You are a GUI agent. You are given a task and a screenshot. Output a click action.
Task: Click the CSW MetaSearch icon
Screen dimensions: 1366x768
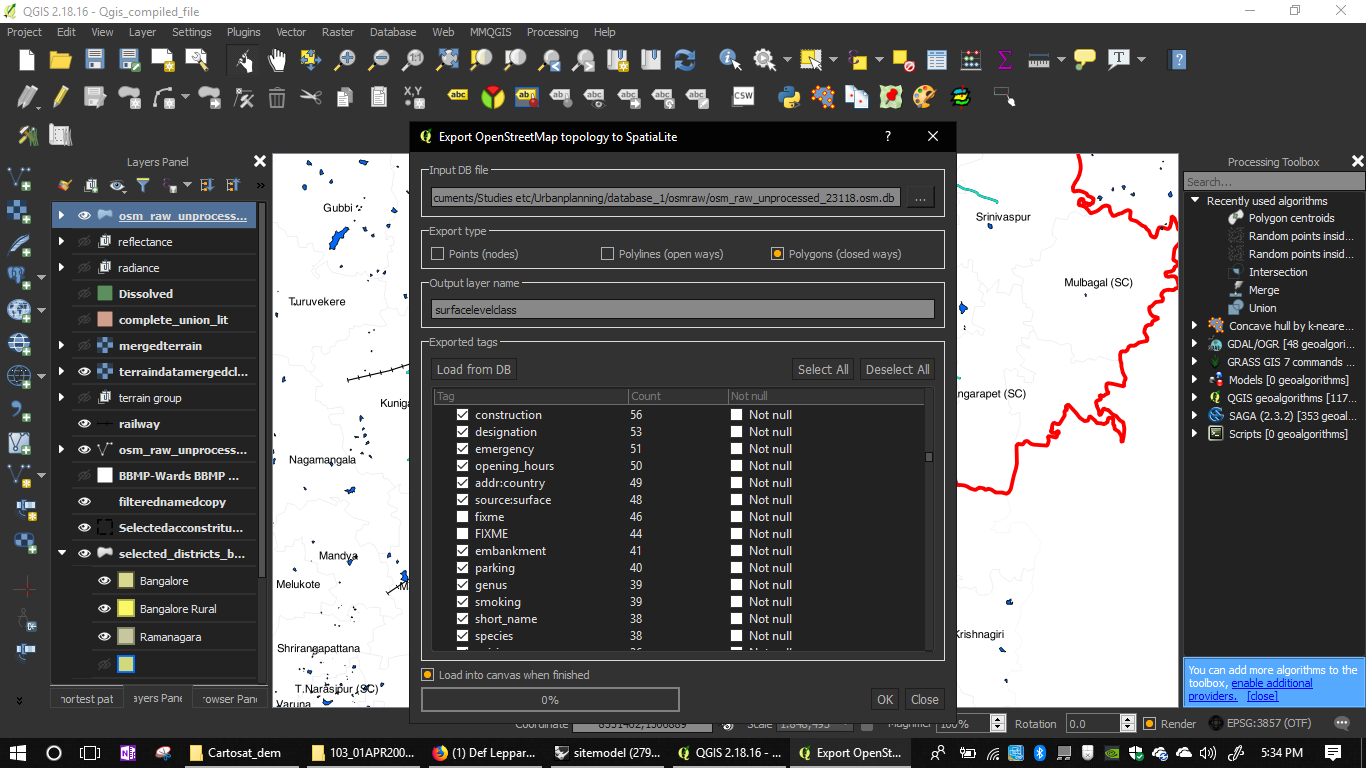pos(743,97)
